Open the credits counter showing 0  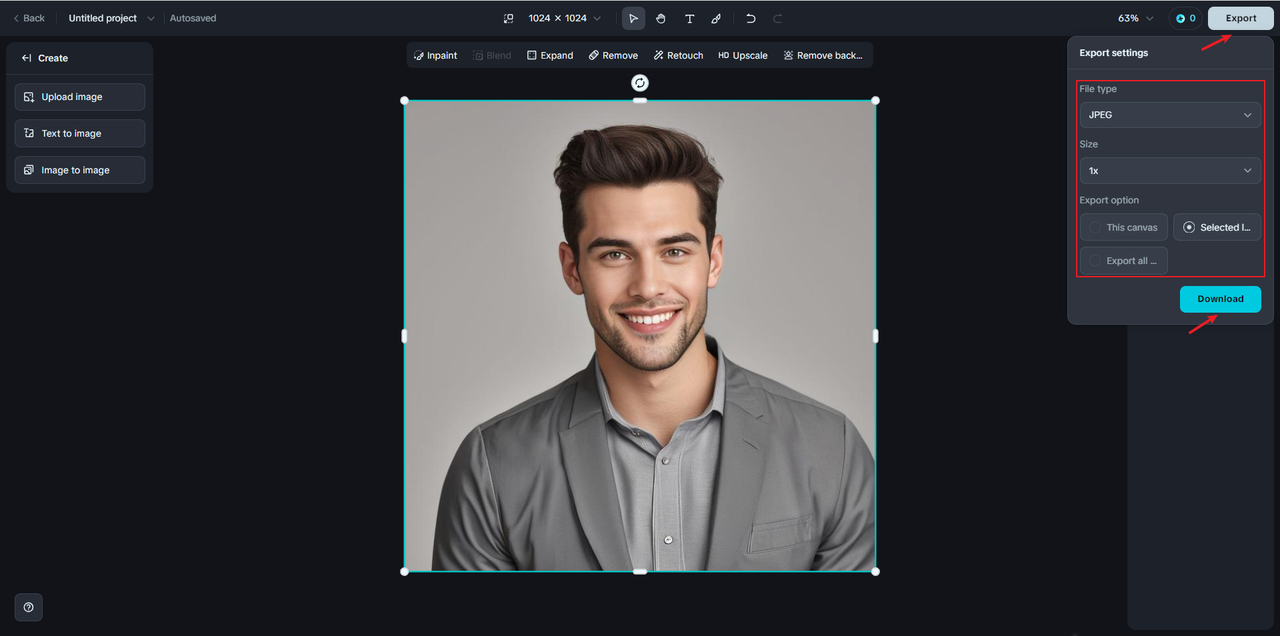tap(1185, 18)
